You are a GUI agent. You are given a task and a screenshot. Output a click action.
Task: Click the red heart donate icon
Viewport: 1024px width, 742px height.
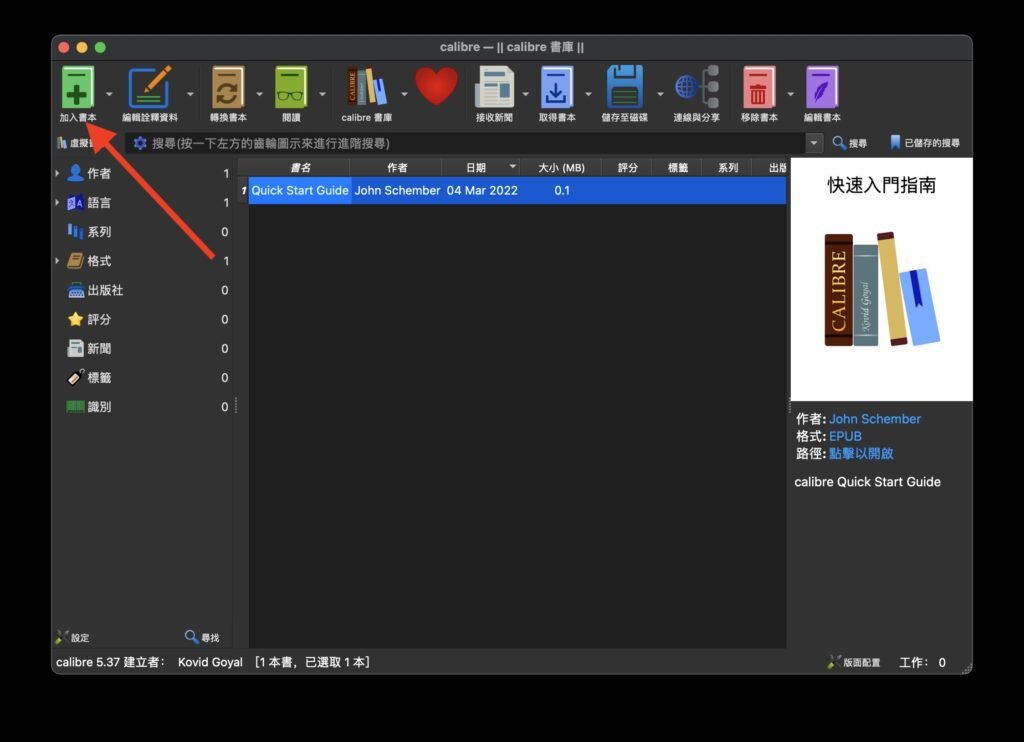click(x=436, y=87)
